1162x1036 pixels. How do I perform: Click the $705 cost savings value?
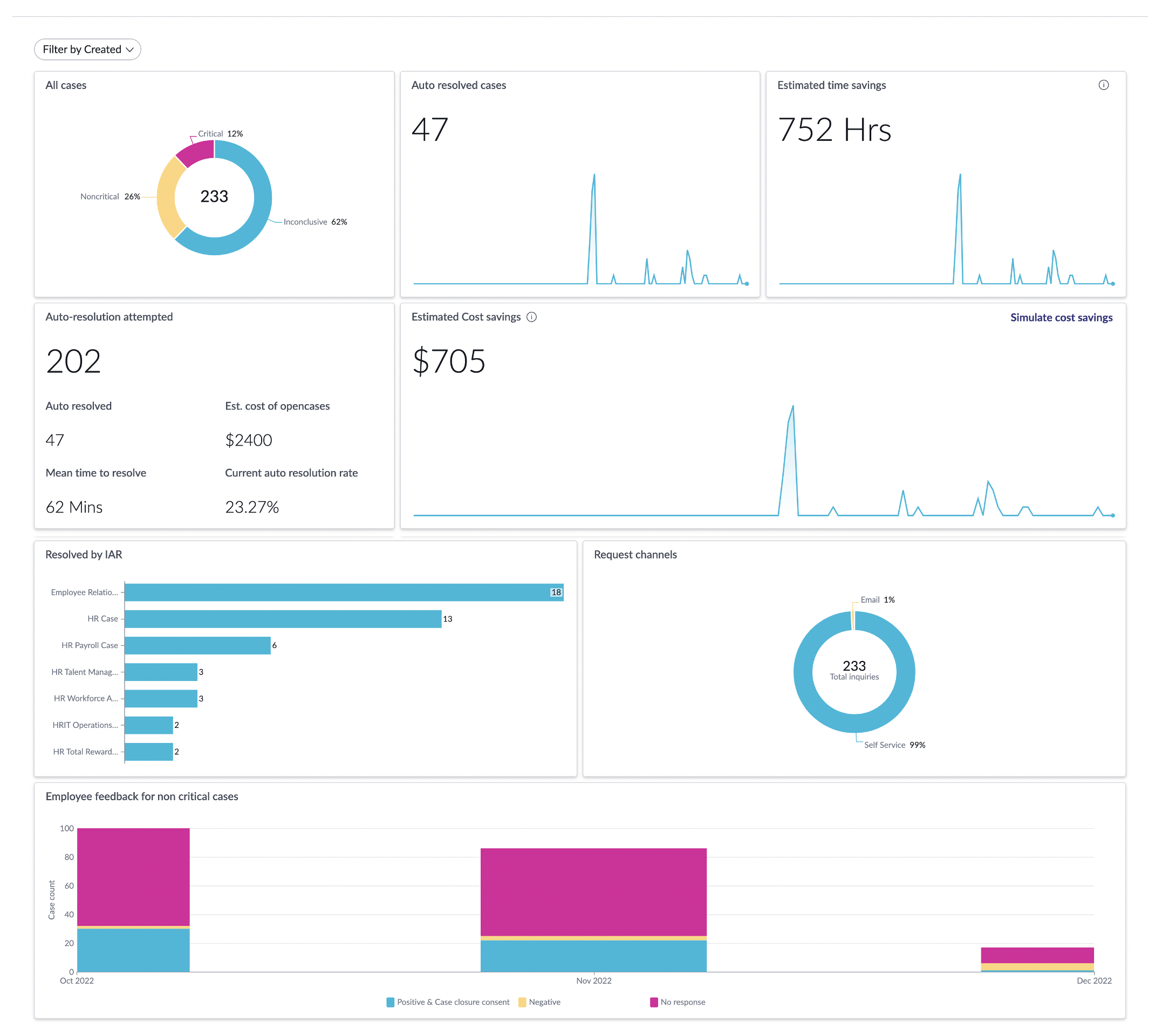[448, 361]
